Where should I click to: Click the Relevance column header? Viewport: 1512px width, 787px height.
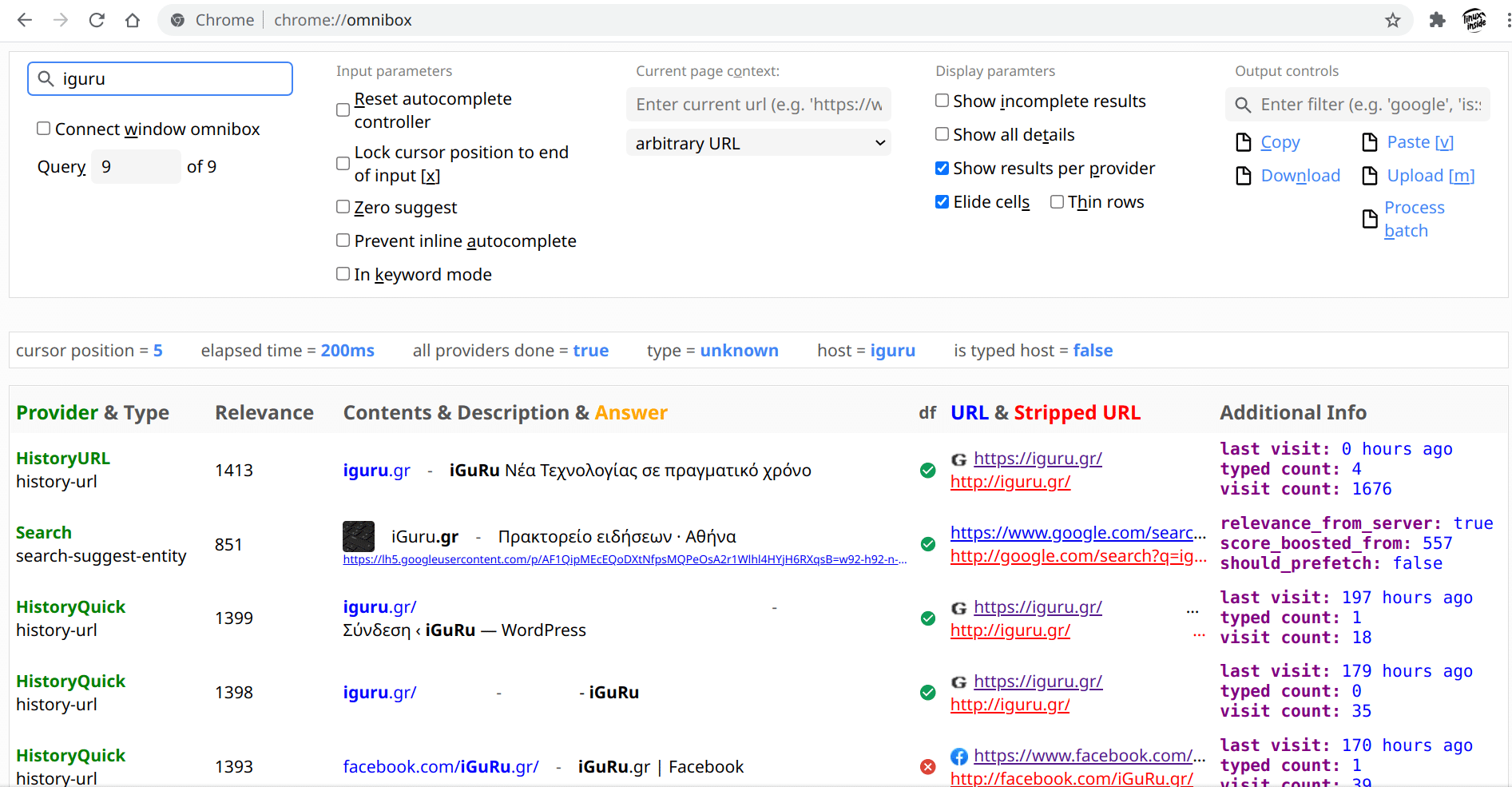tap(264, 413)
